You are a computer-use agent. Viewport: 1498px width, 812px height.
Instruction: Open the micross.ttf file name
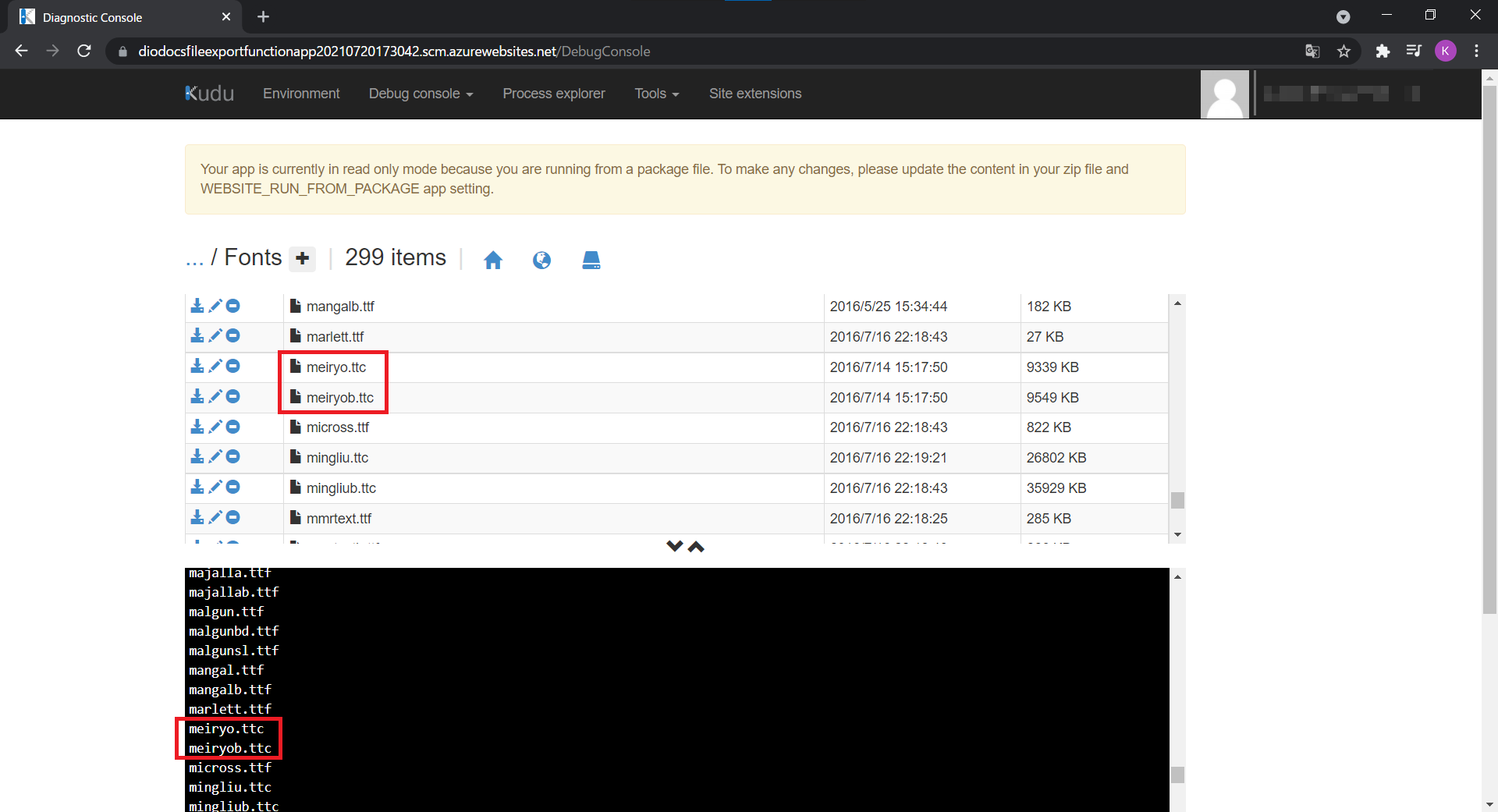(338, 427)
